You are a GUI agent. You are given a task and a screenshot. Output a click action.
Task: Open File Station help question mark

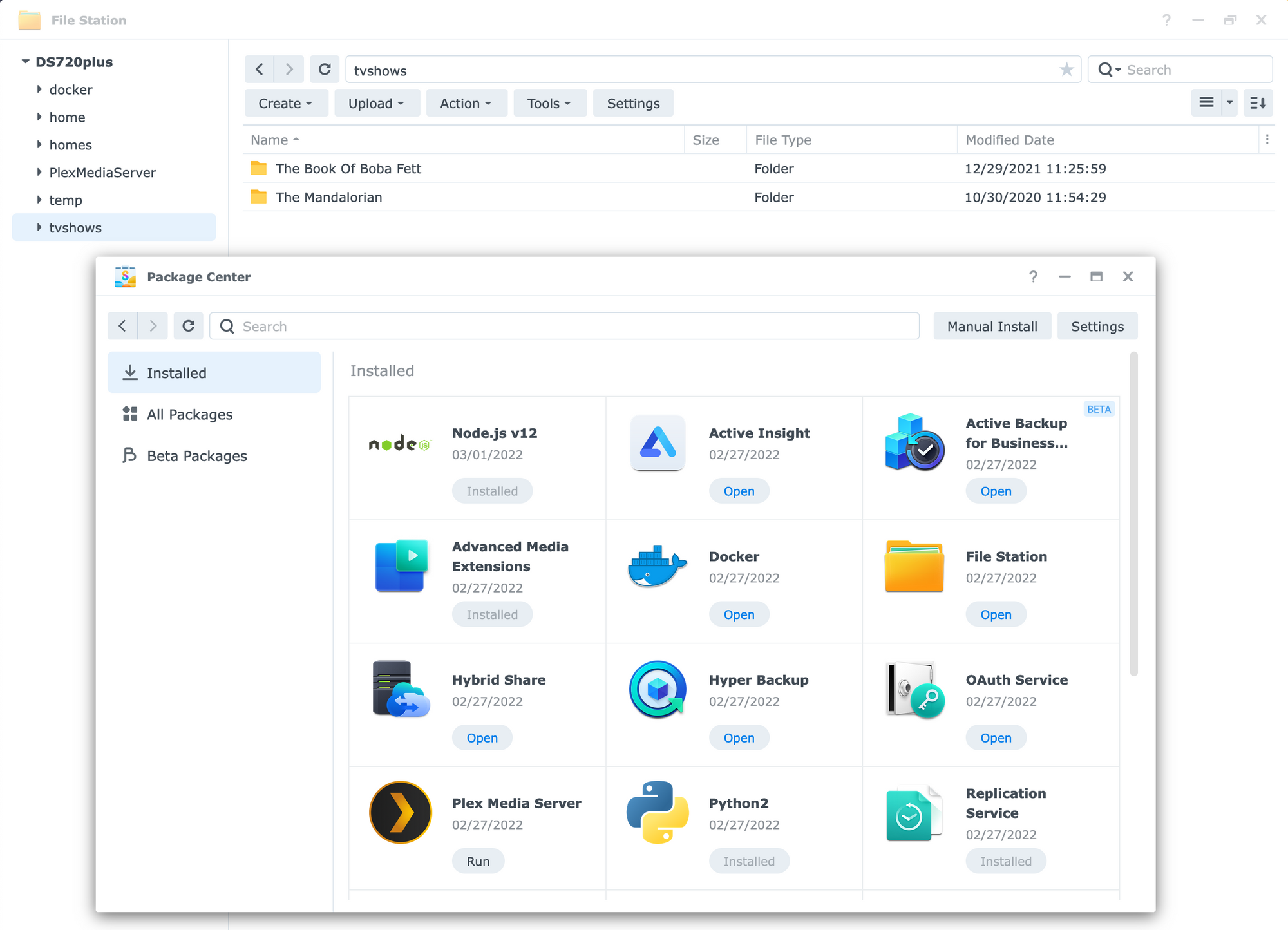(1166, 20)
